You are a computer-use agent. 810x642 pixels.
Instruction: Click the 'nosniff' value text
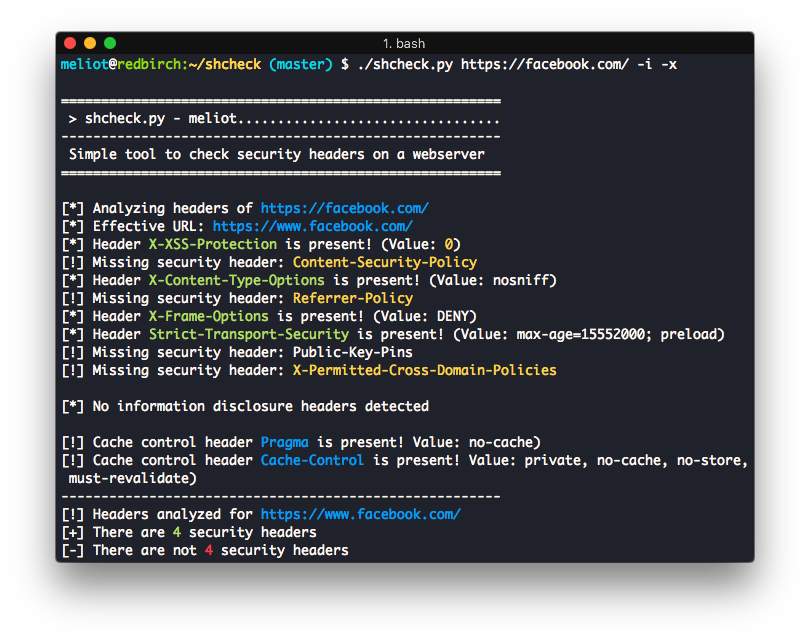coord(521,280)
